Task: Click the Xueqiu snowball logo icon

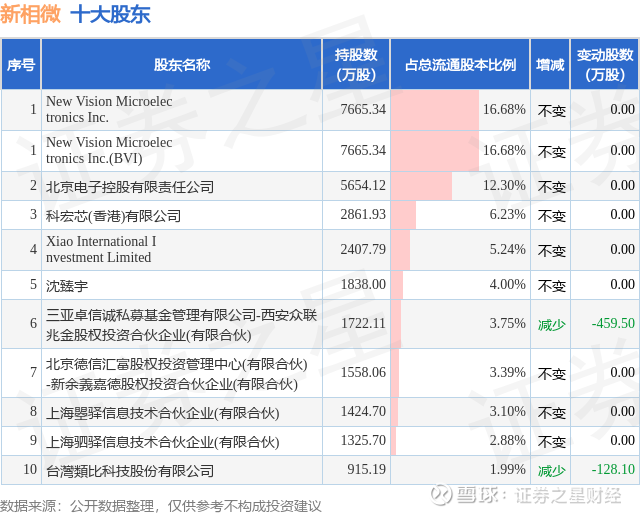Action: coord(442,495)
